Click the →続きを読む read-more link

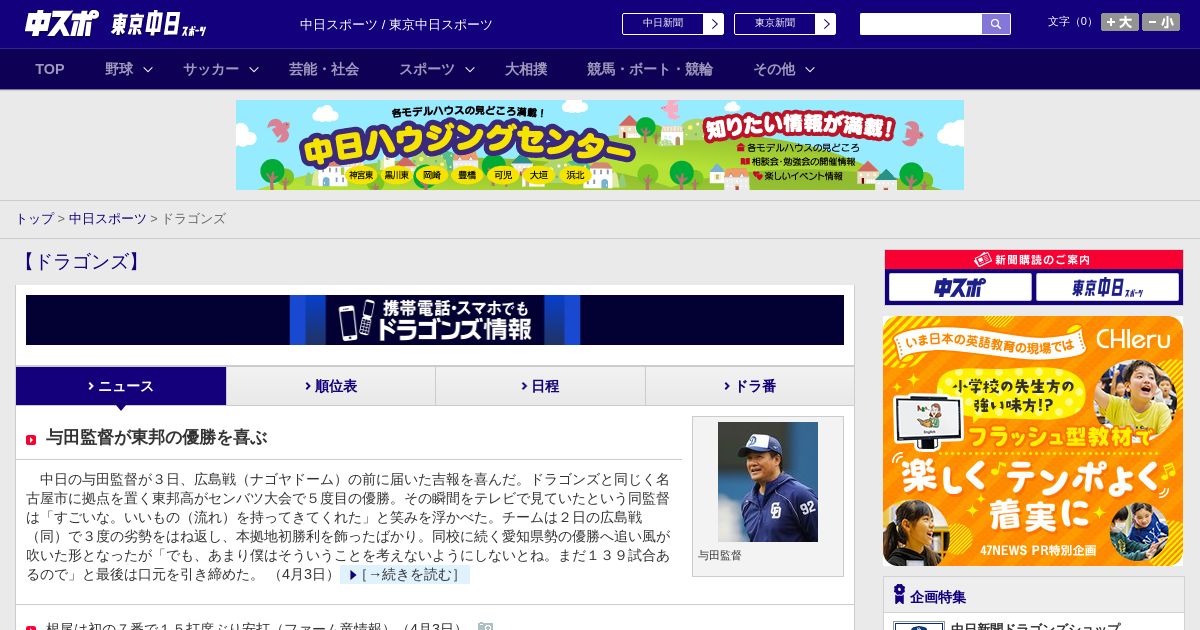pos(405,575)
